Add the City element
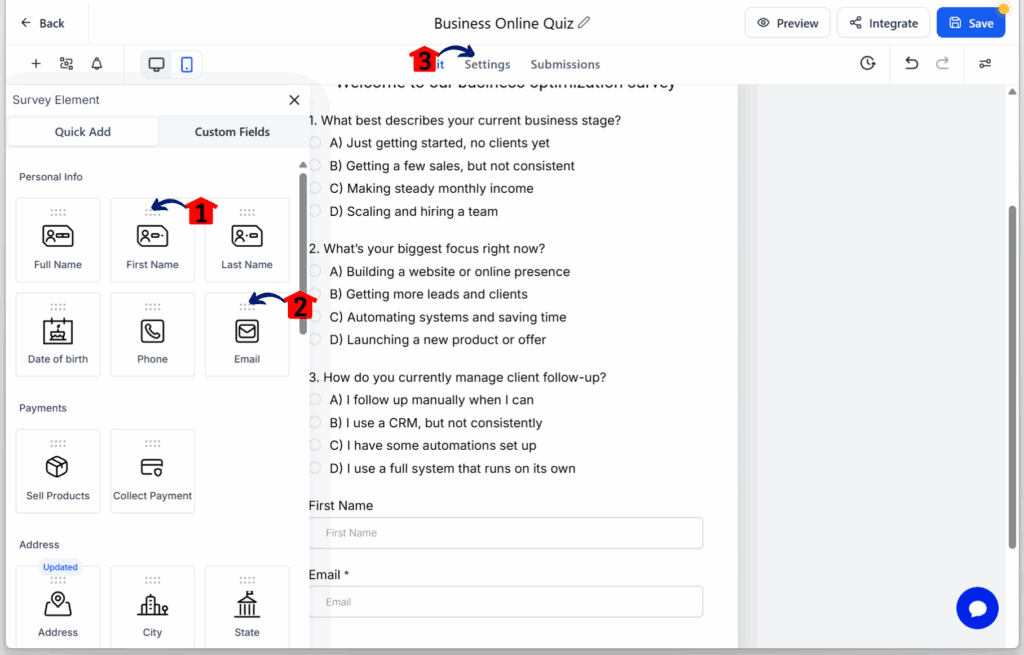Screen dimensions: 1024x655 point(152,607)
